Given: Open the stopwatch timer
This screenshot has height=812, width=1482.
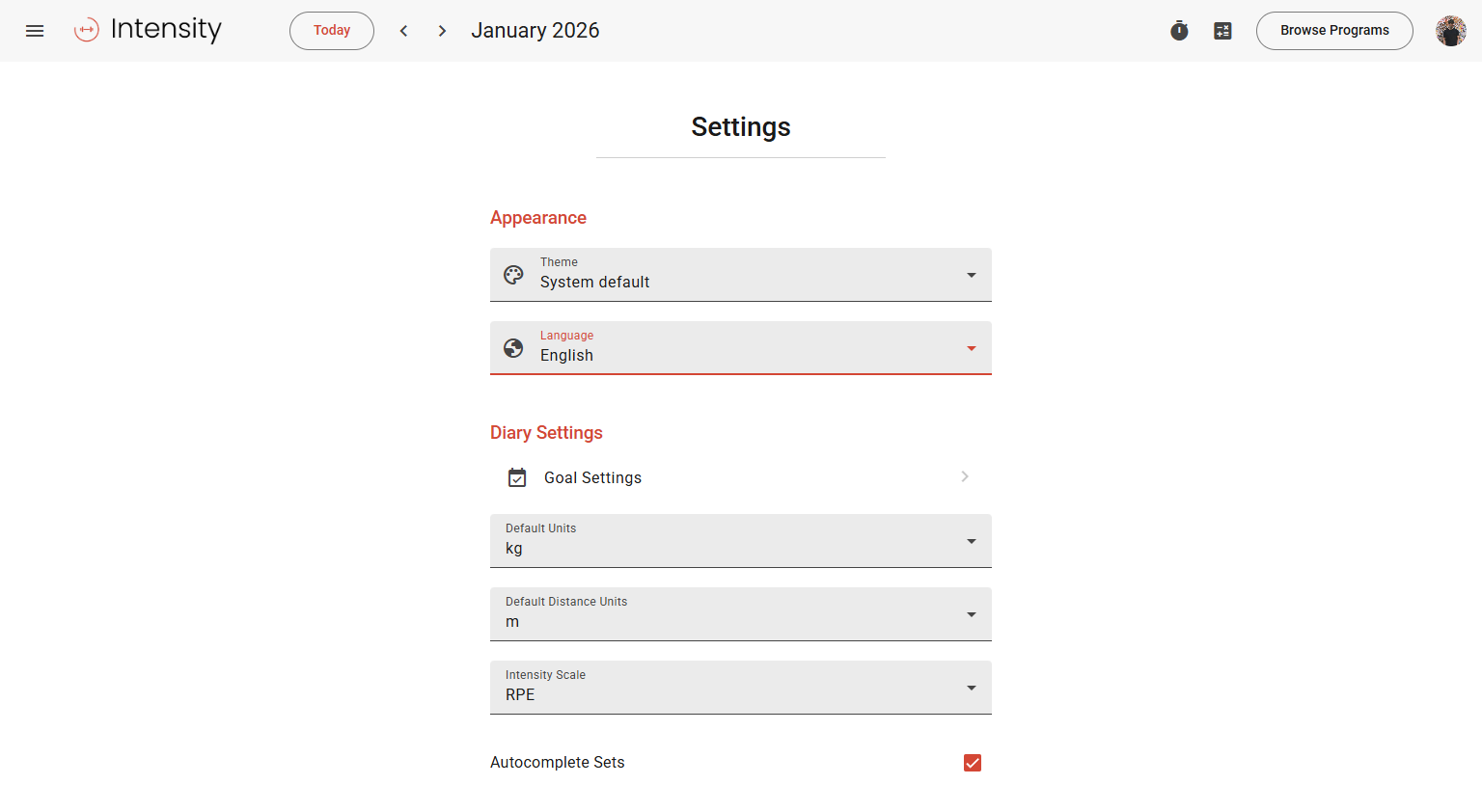Looking at the screenshot, I should 1179,31.
